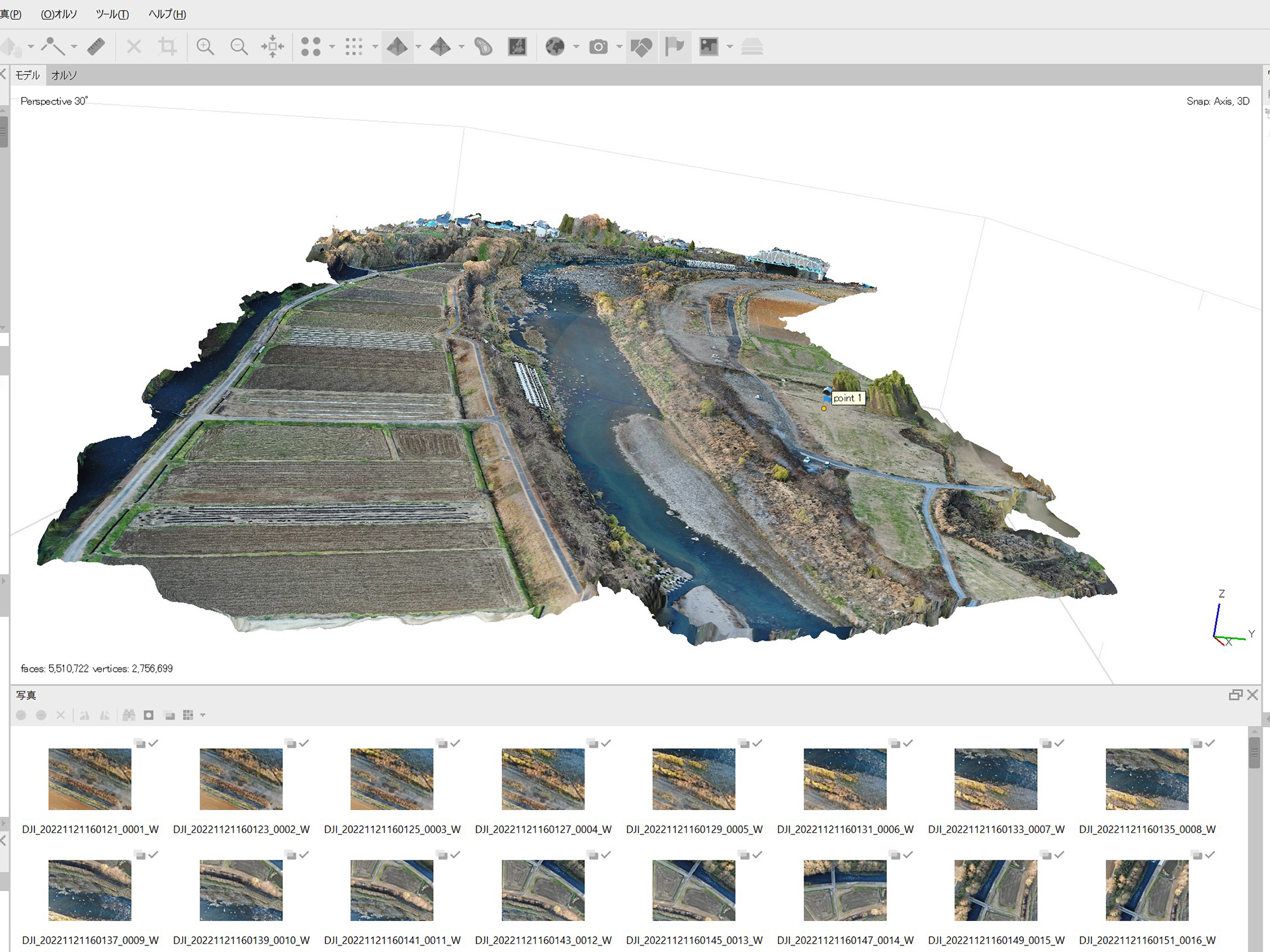The image size is (1270, 952).
Task: Click the point 1 marker label
Action: coord(847,398)
